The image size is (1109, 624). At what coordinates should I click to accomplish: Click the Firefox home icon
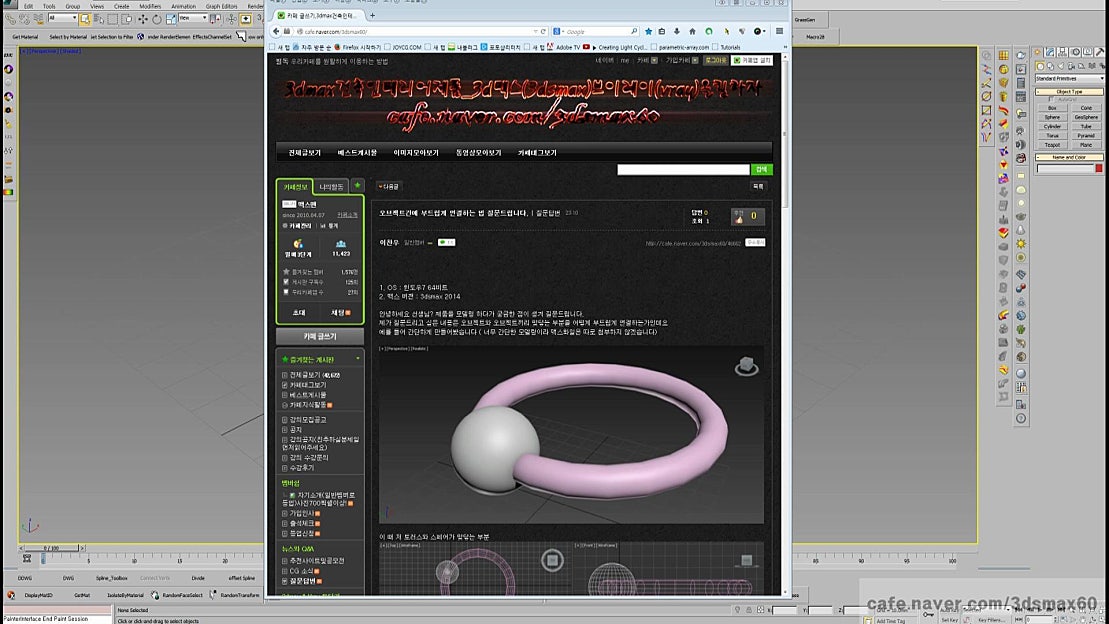pos(693,31)
